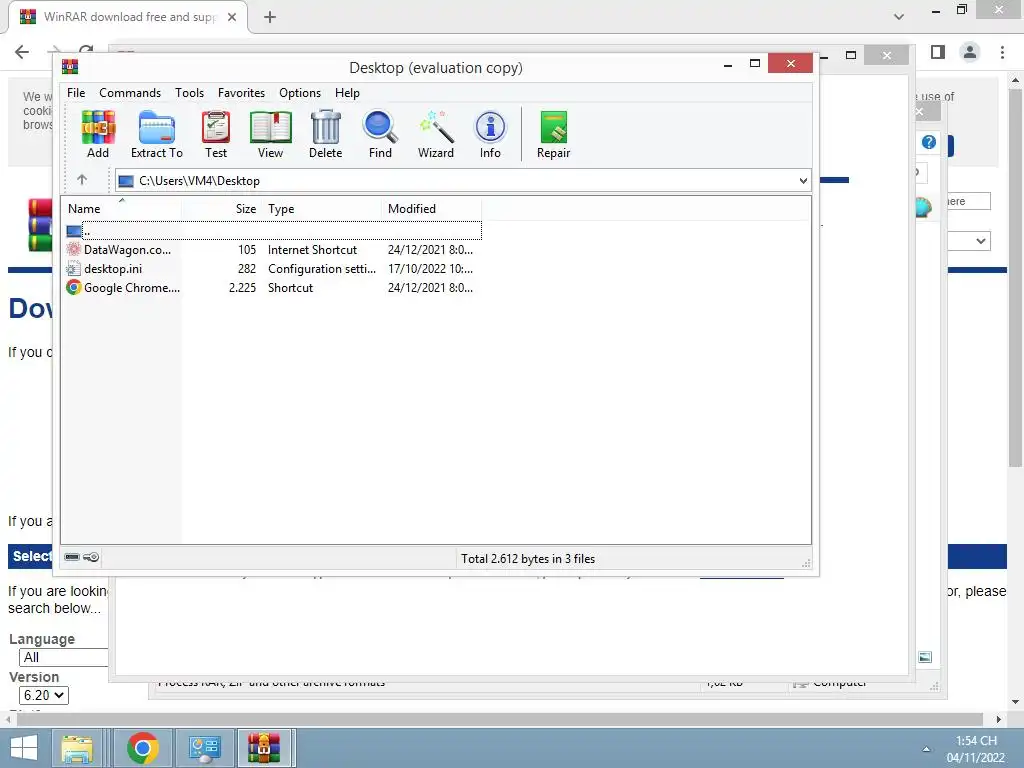Click the drive icon in status bar
The width and height of the screenshot is (1024, 768).
(72, 557)
